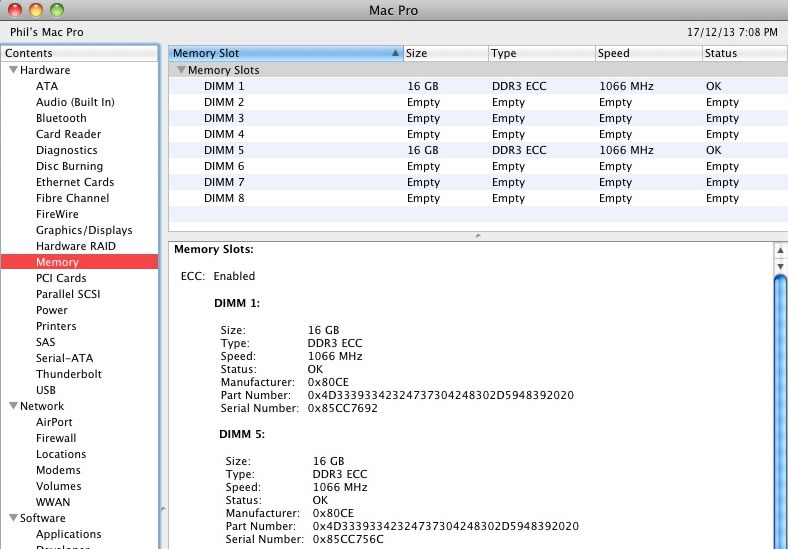Select Fibre Channel entry

72,198
